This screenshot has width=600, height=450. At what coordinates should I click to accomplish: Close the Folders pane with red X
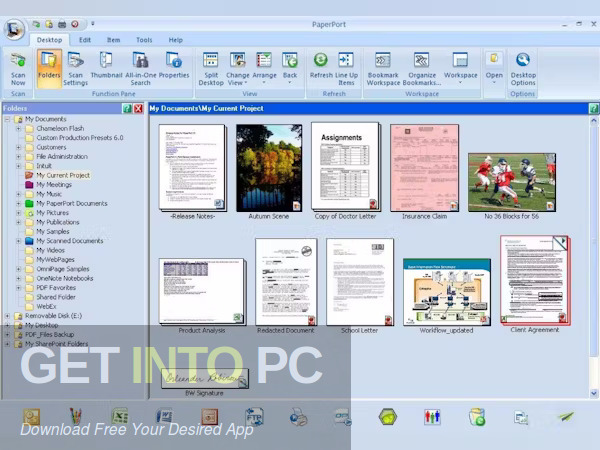tap(138, 109)
